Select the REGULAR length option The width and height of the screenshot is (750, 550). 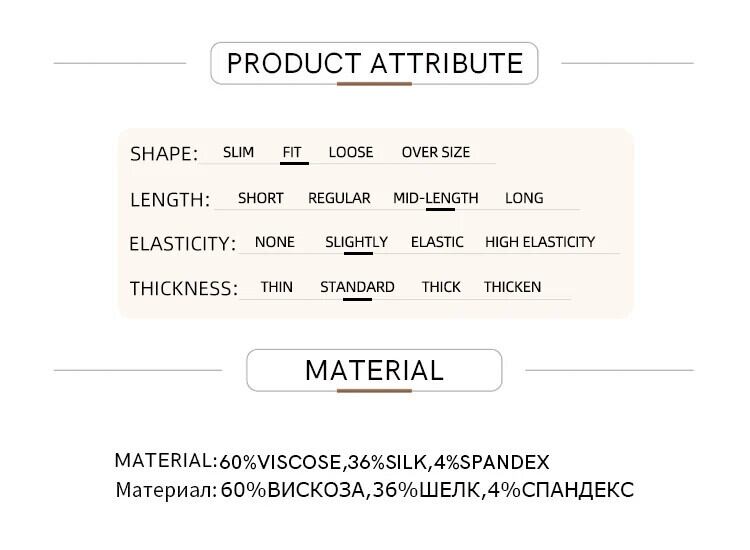click(339, 198)
